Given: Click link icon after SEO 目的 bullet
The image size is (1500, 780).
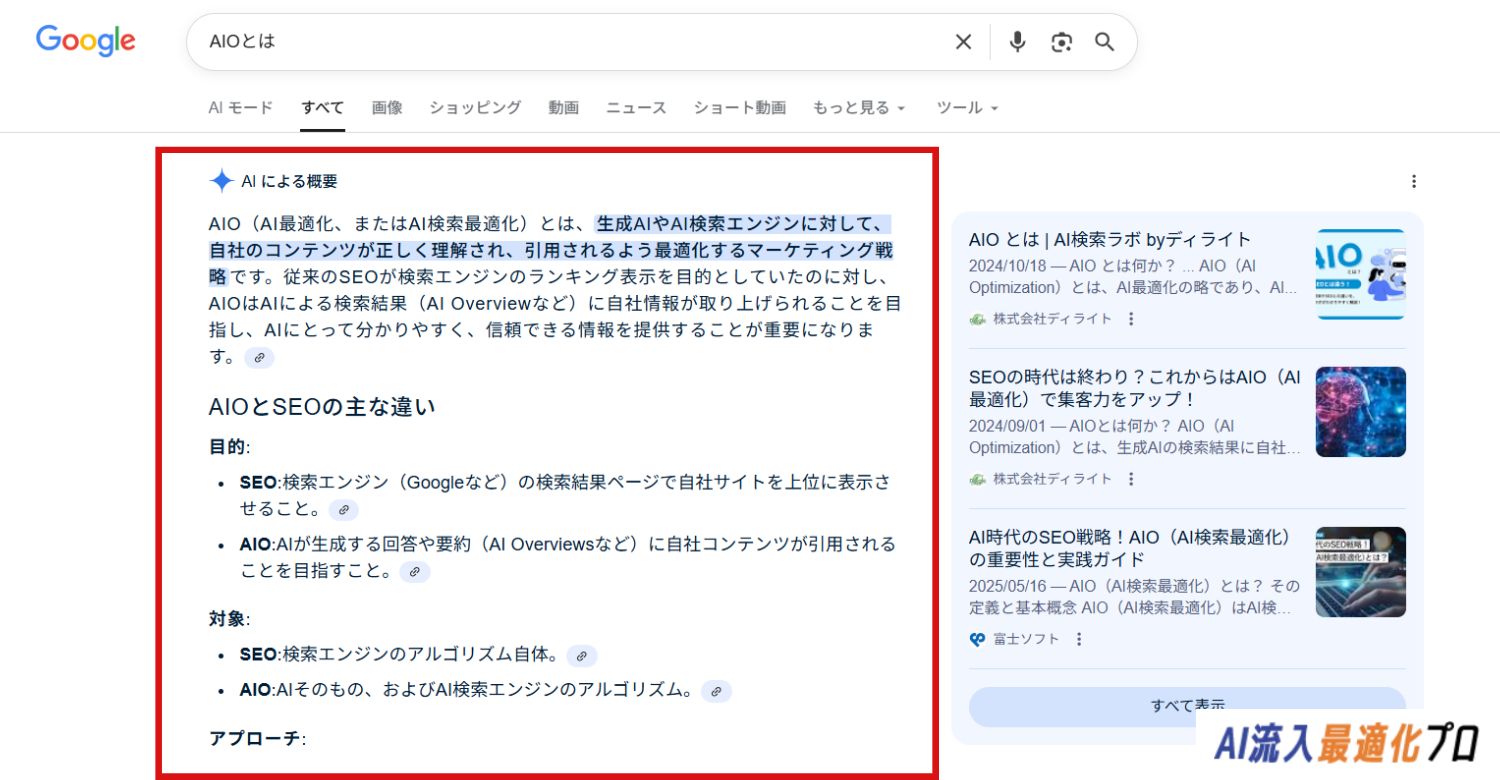Looking at the screenshot, I should pos(343,510).
